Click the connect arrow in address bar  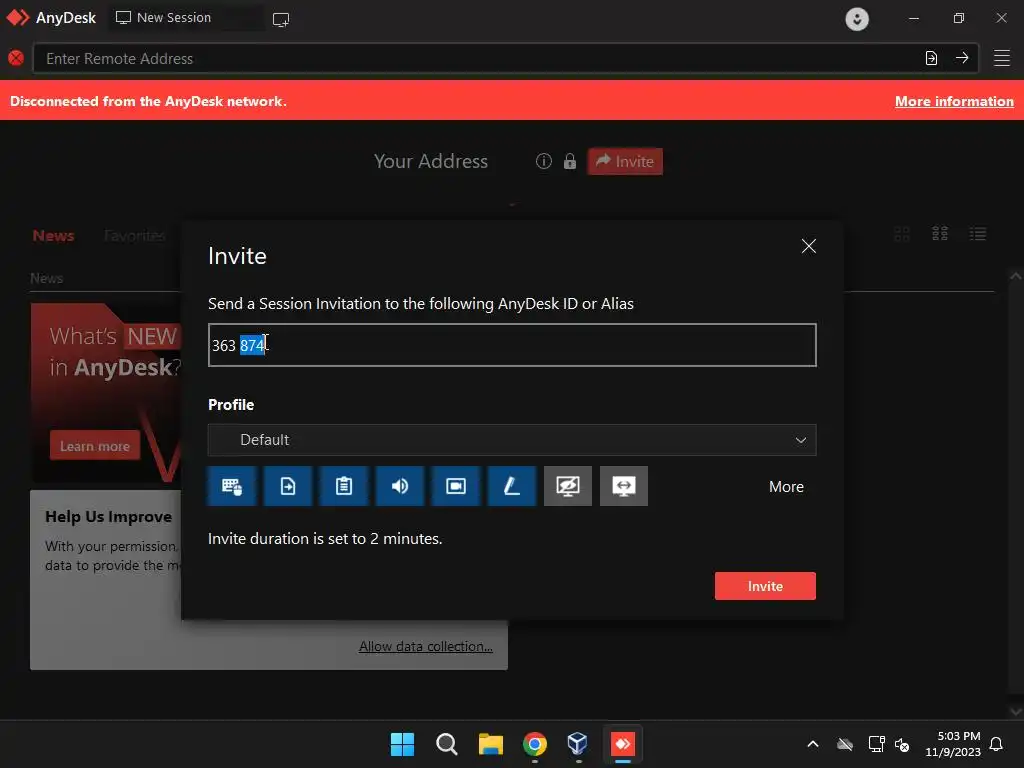pyautogui.click(x=962, y=58)
